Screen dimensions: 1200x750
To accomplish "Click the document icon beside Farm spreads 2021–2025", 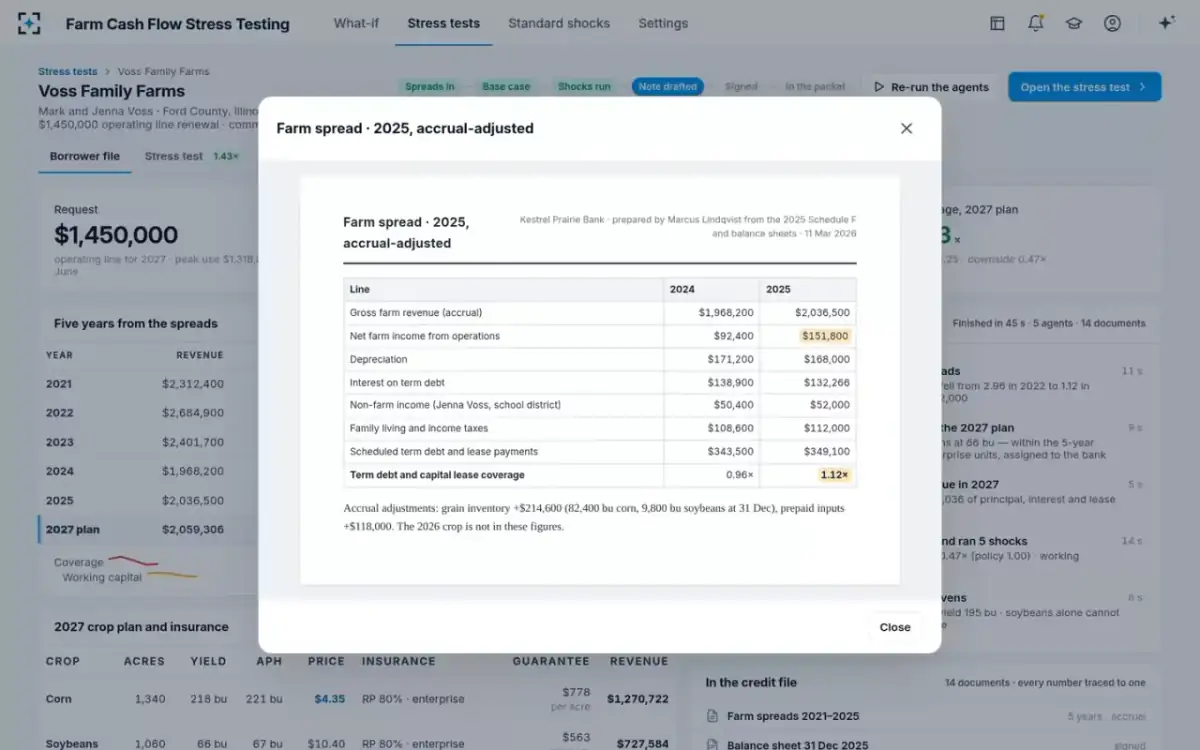I will (x=712, y=716).
